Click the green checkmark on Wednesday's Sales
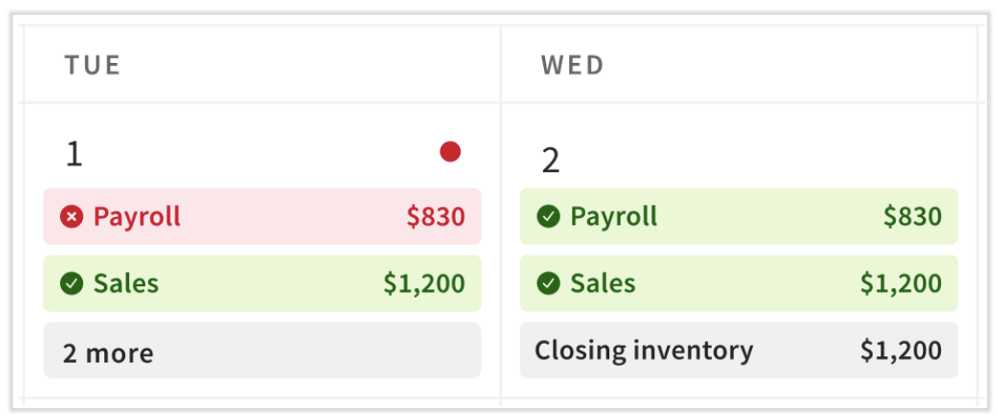Image resolution: width=998 pixels, height=420 pixels. click(x=548, y=283)
